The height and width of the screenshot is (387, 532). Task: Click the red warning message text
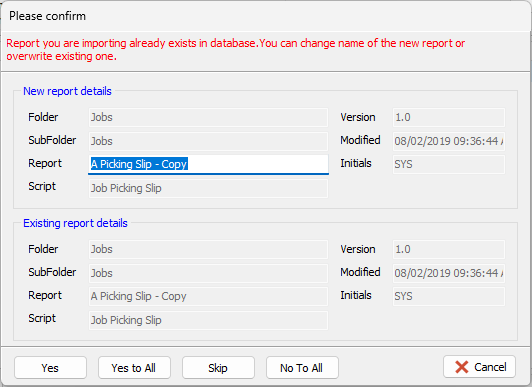(x=235, y=50)
